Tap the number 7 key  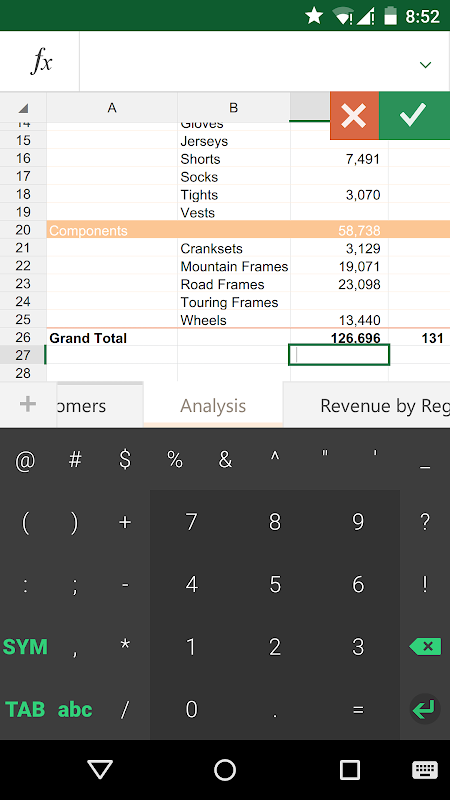click(191, 521)
